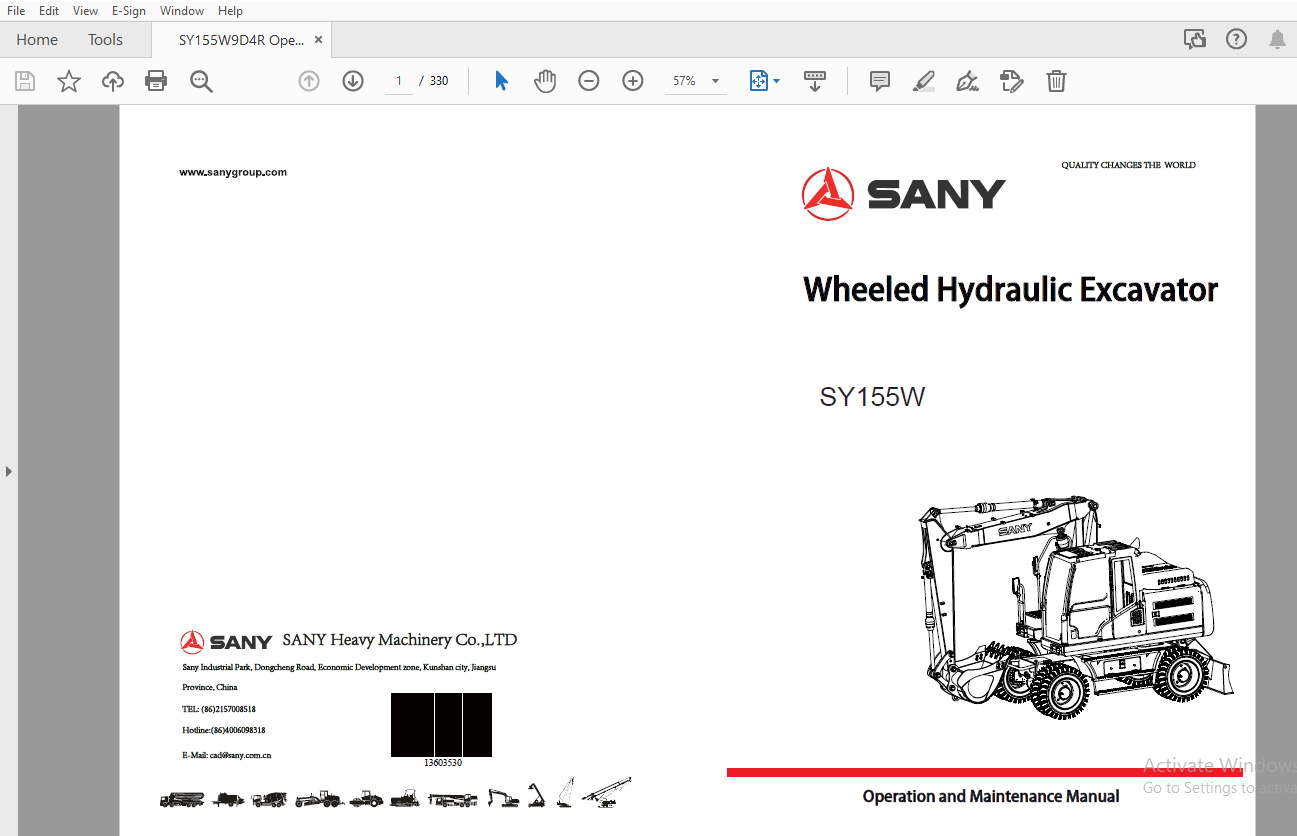Screen dimensions: 1297x836
Task: Expand the left navigation pane arrow
Action: pos(9,470)
